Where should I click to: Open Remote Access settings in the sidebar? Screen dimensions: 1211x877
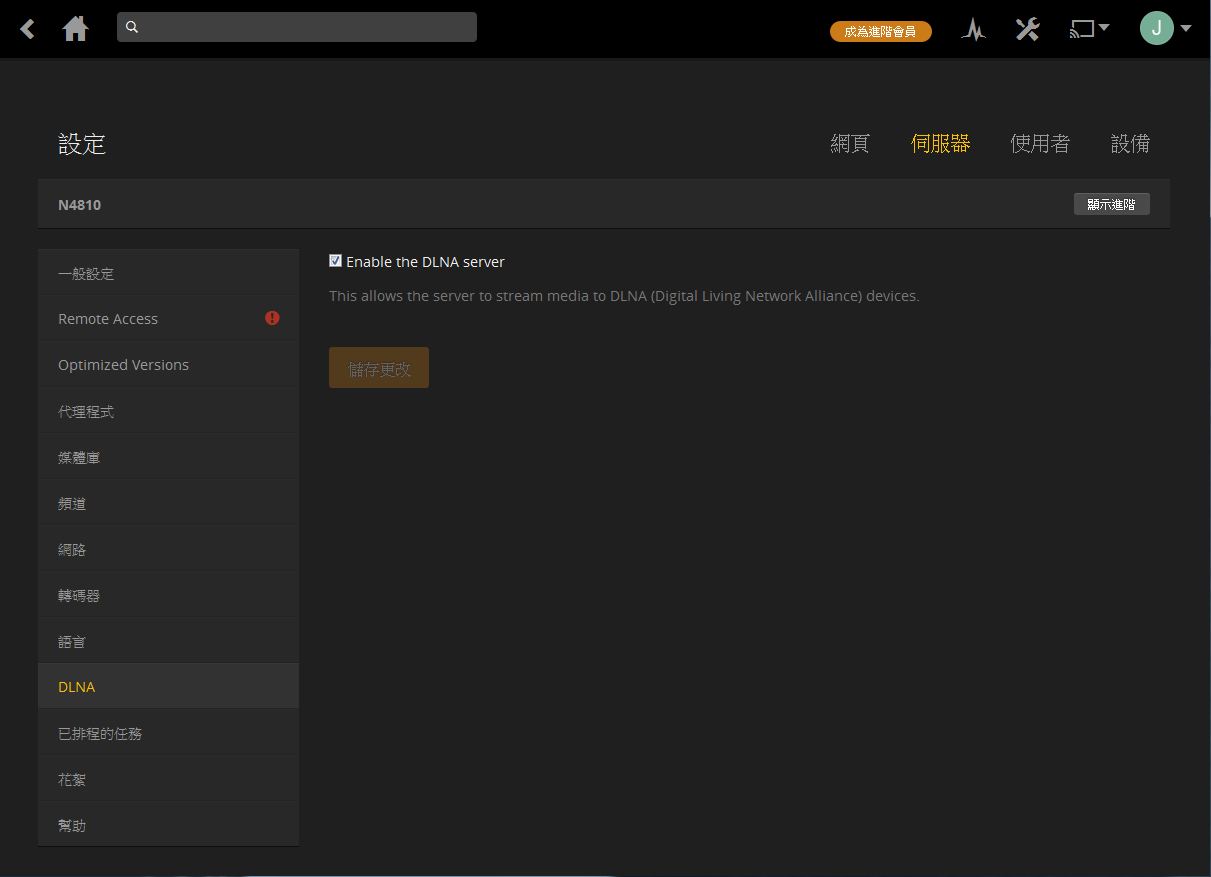168,319
